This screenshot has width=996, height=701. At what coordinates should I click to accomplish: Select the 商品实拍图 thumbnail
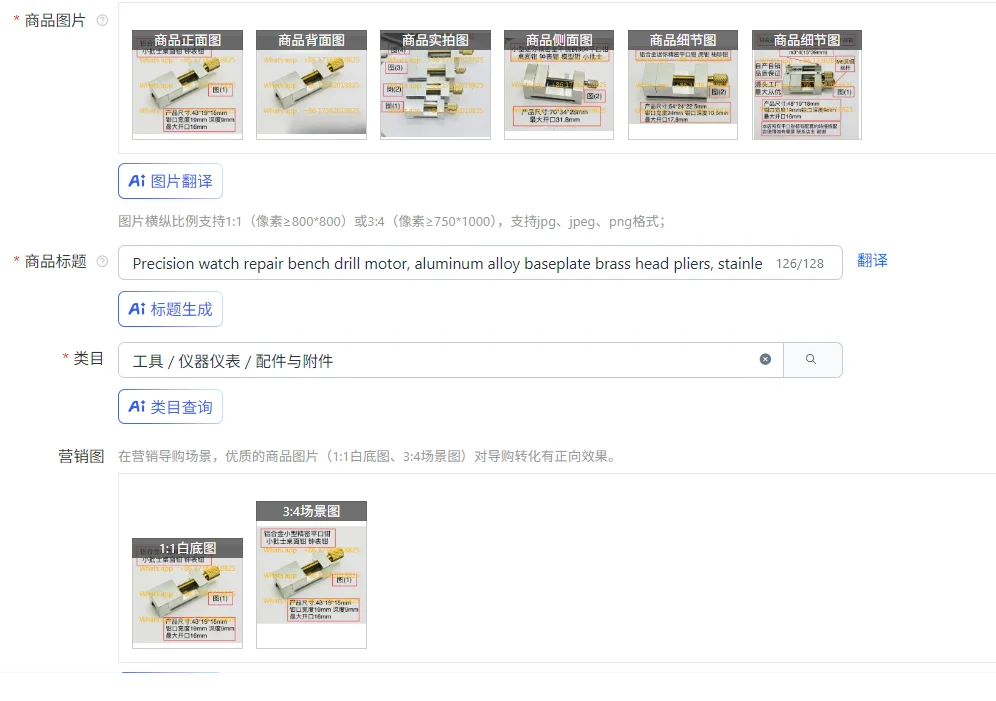(x=435, y=84)
